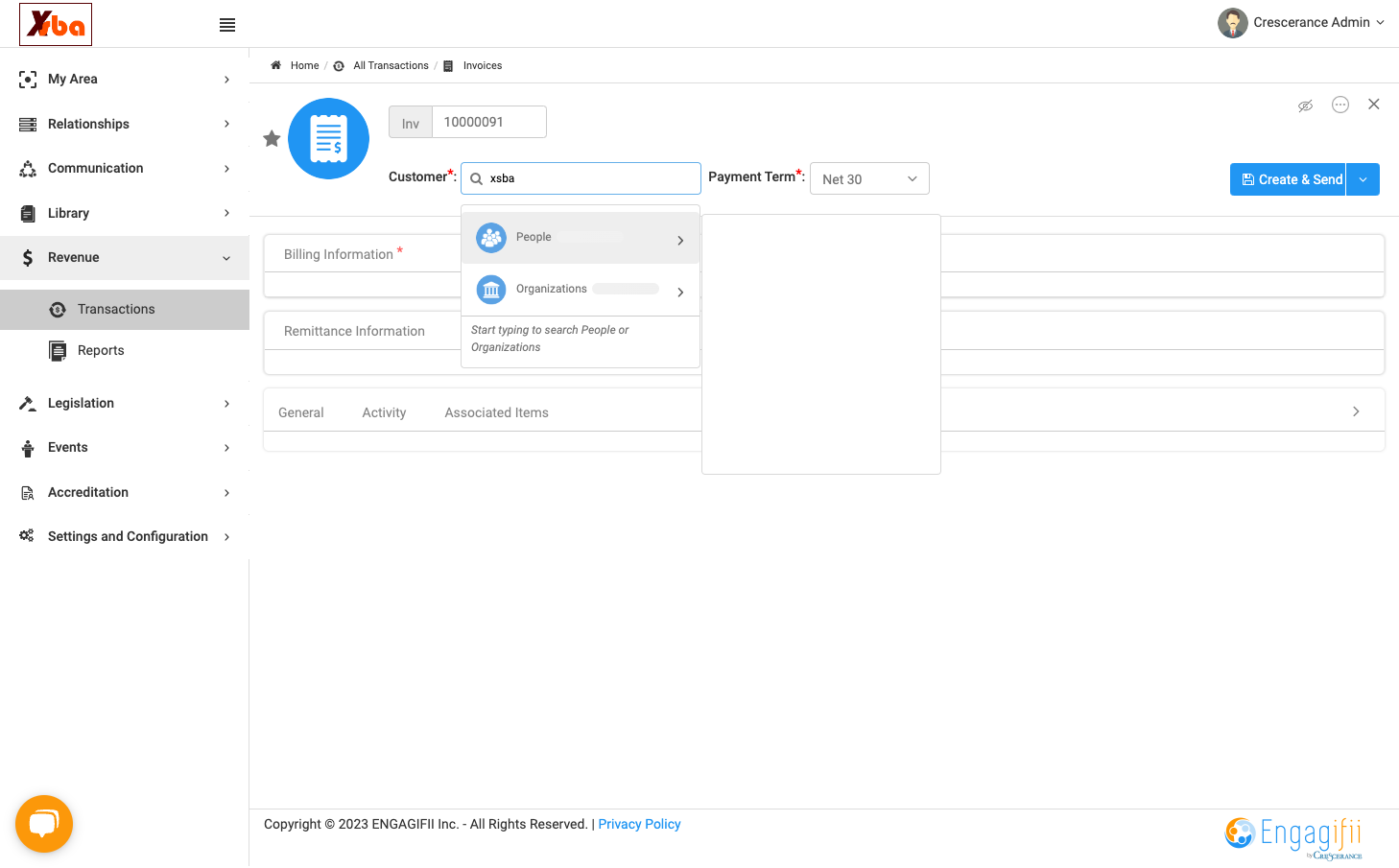Mark invoice as favorite star
Image resolution: width=1399 pixels, height=868 pixels.
click(272, 139)
